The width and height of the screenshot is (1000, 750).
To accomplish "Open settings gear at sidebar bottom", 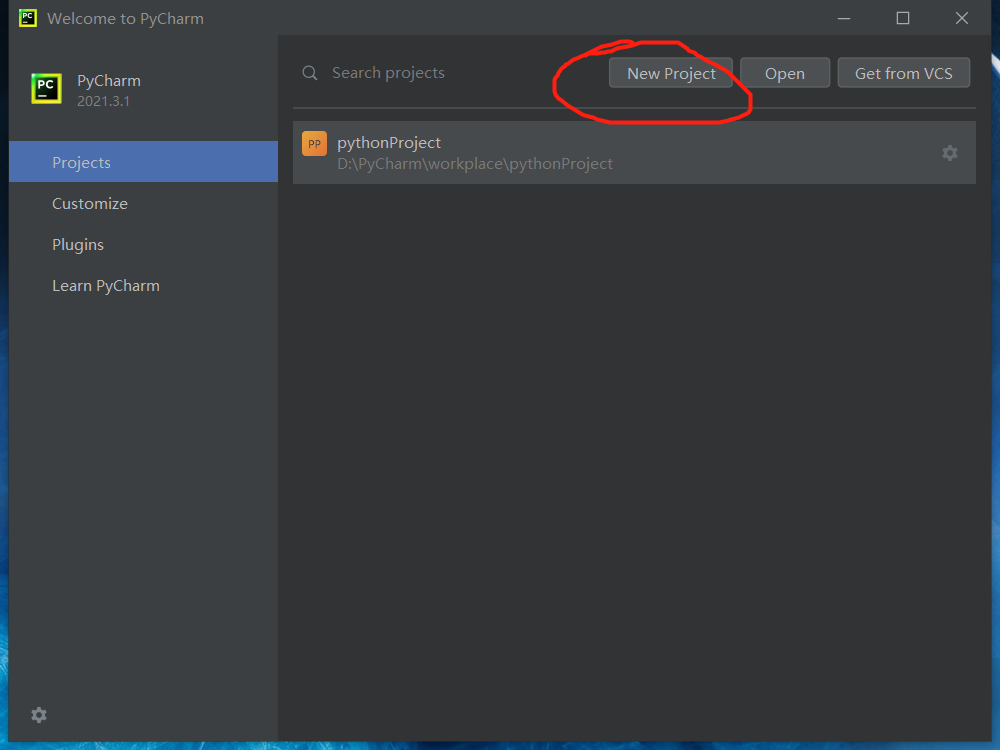I will pyautogui.click(x=39, y=715).
